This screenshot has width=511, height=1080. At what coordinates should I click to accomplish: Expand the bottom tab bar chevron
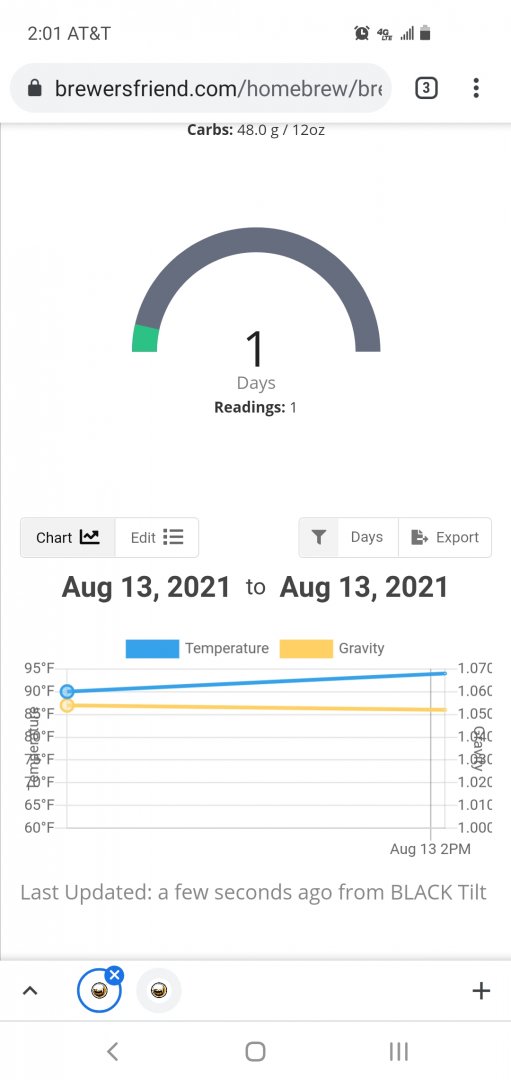(x=30, y=991)
